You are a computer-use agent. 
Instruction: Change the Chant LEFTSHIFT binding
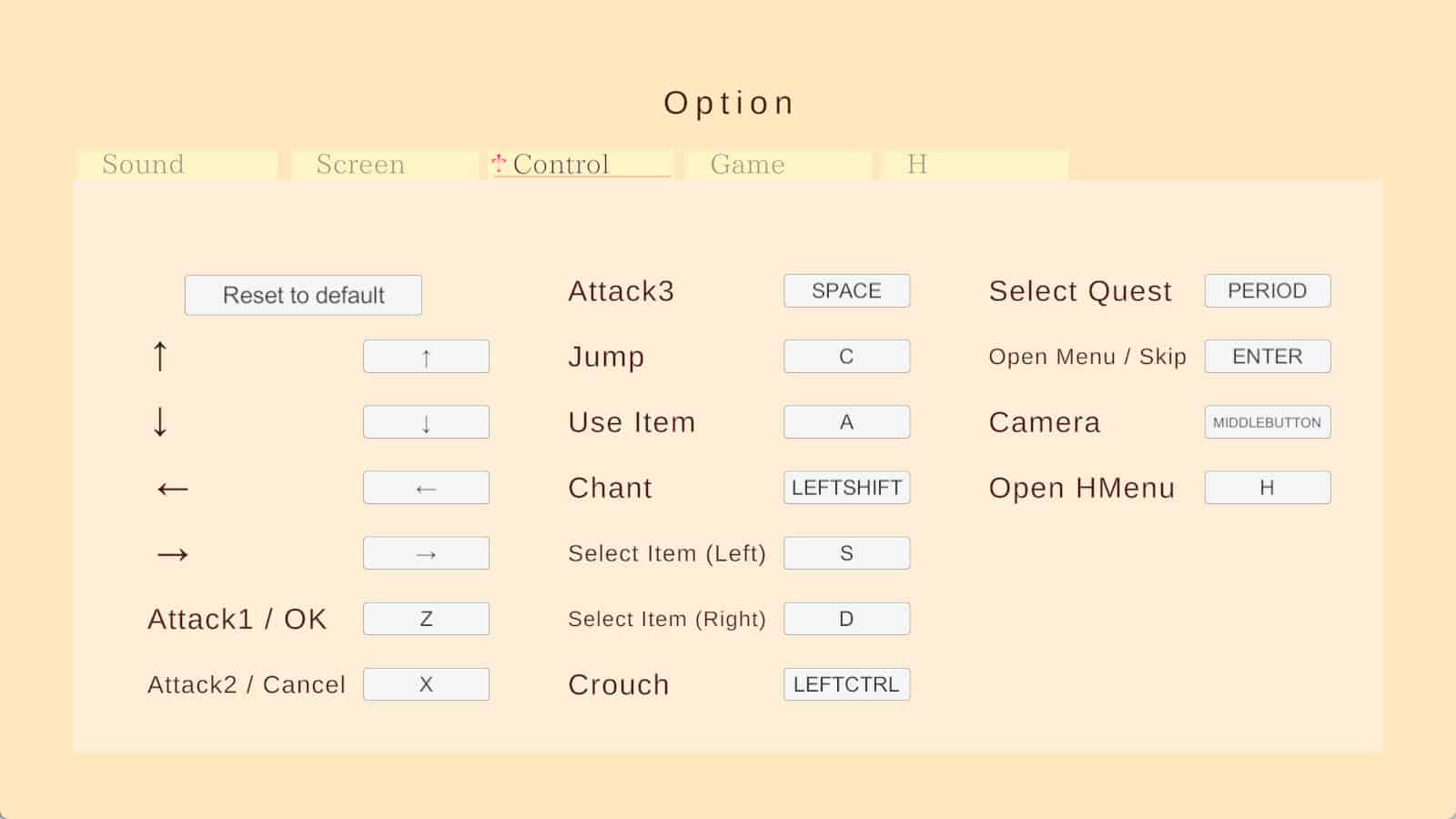pos(846,488)
